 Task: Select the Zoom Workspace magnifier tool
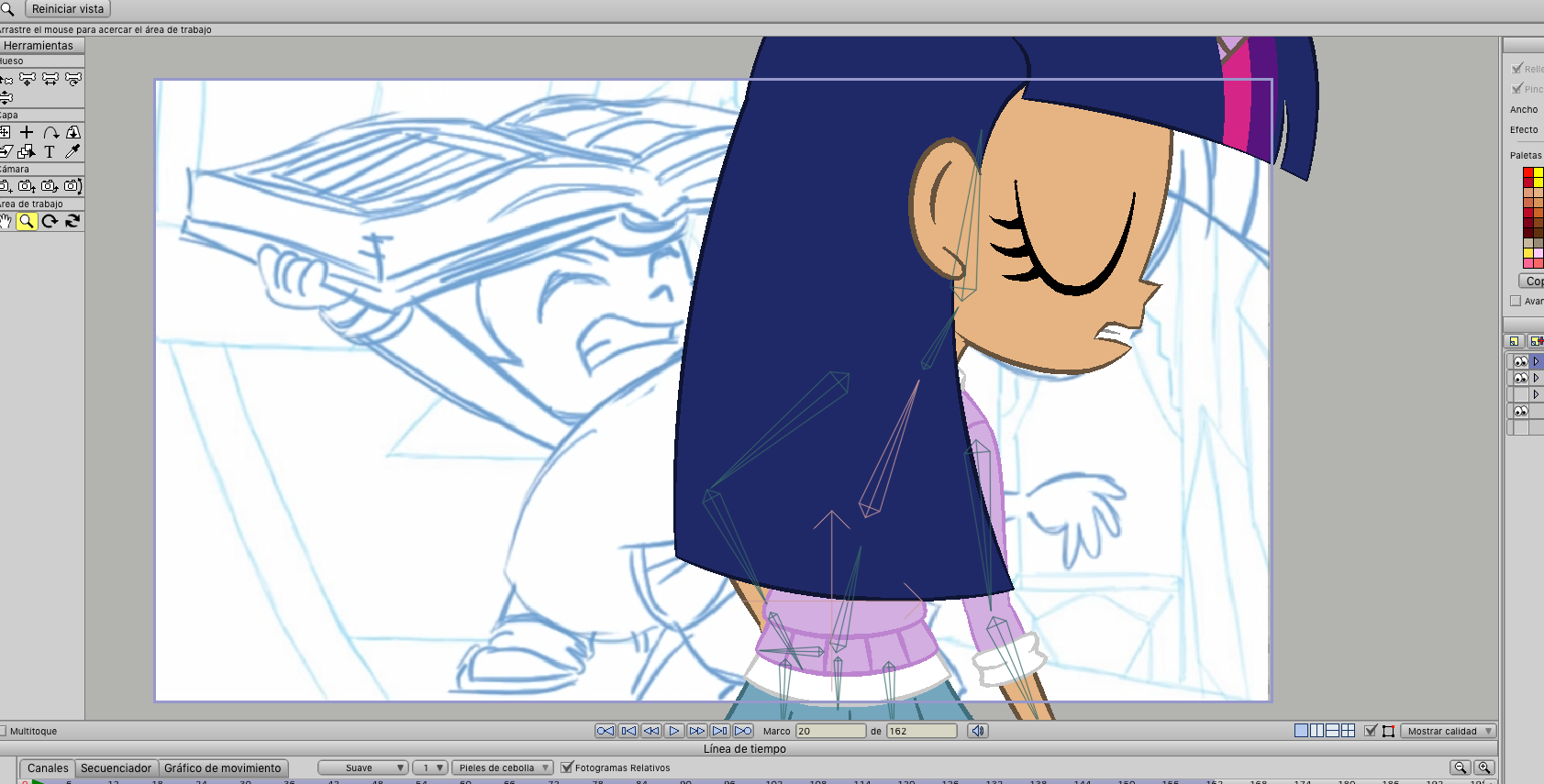point(27,221)
